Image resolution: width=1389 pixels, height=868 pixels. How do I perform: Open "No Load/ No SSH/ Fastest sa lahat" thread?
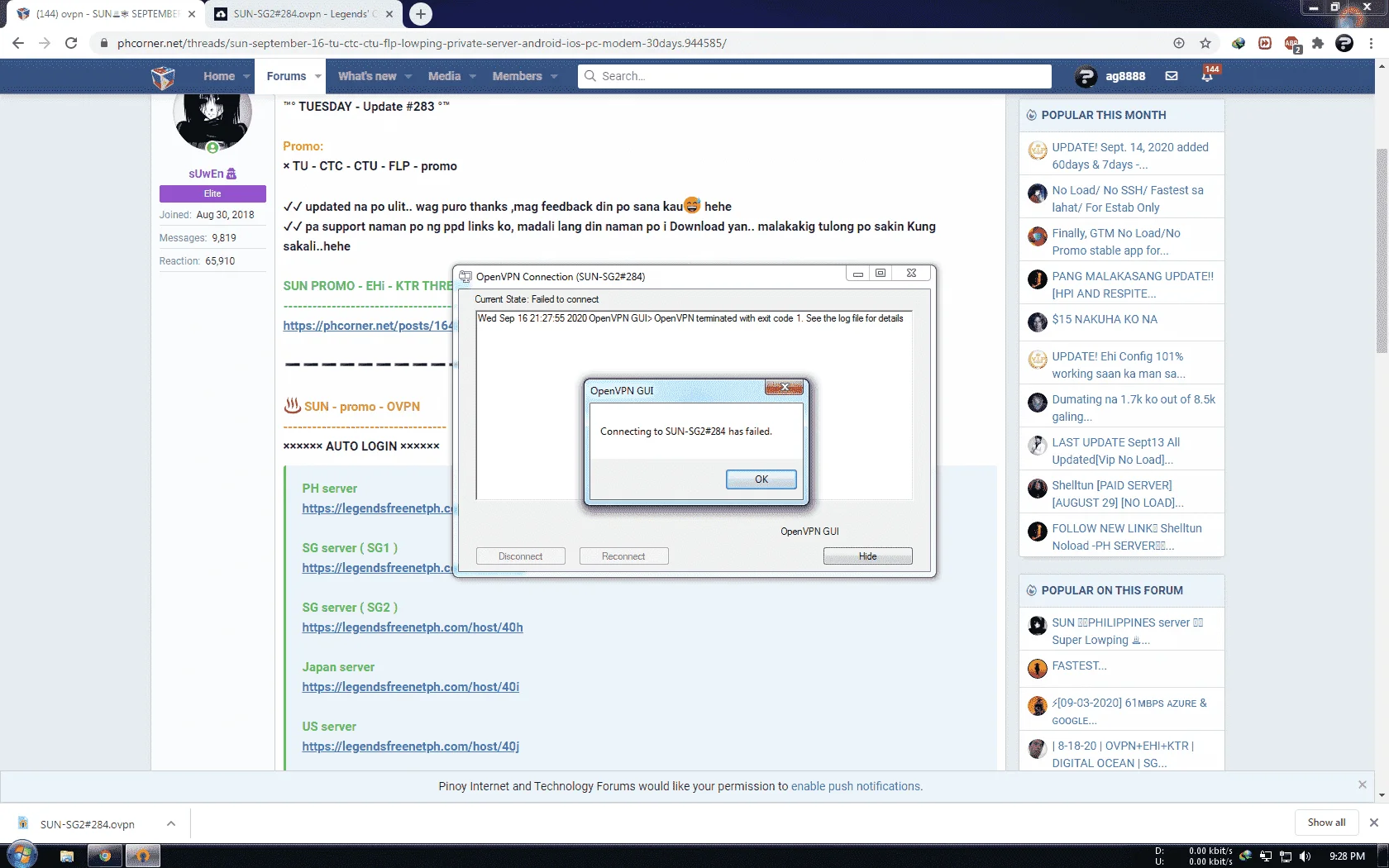click(x=1128, y=198)
